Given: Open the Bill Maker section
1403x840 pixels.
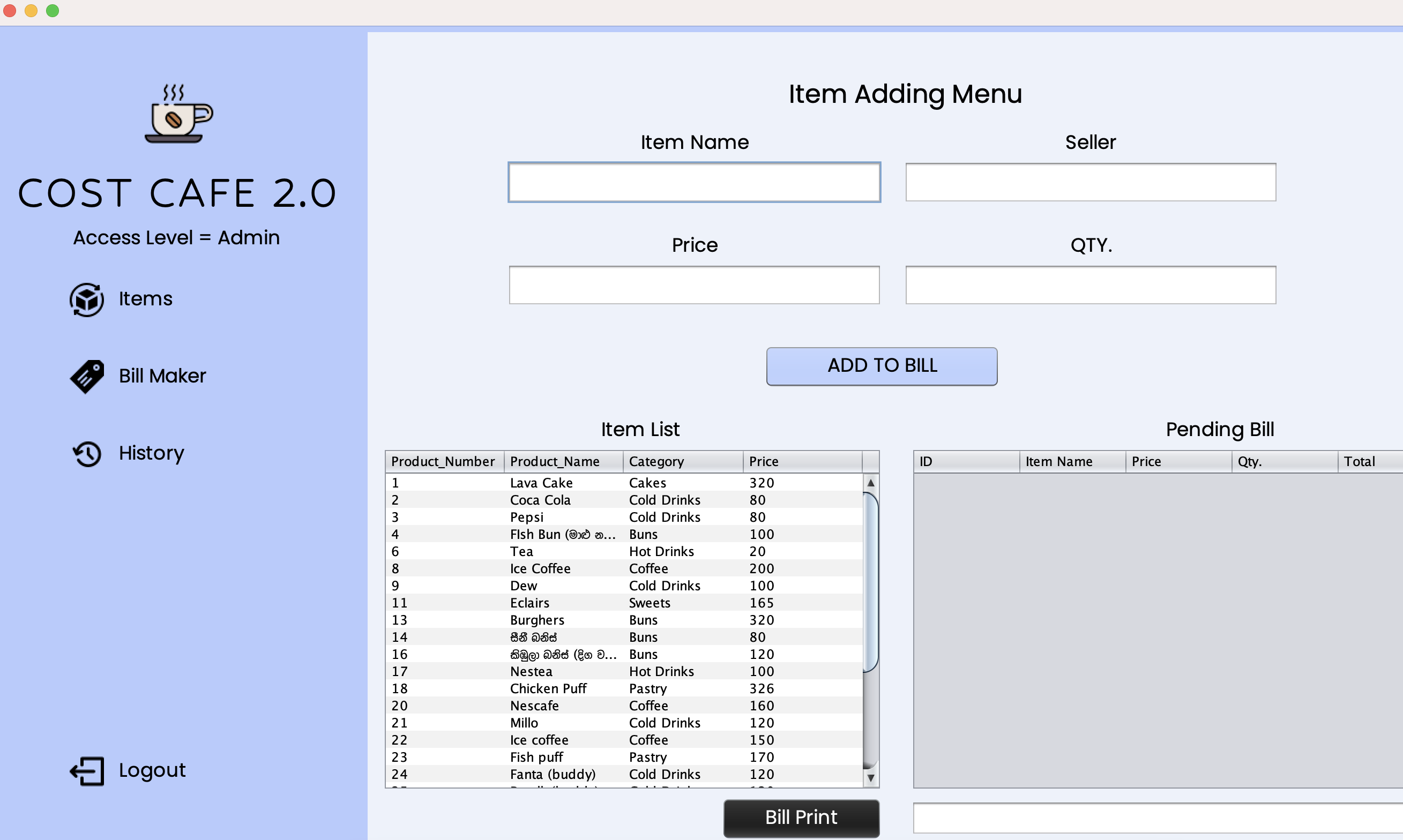Looking at the screenshot, I should tap(162, 376).
